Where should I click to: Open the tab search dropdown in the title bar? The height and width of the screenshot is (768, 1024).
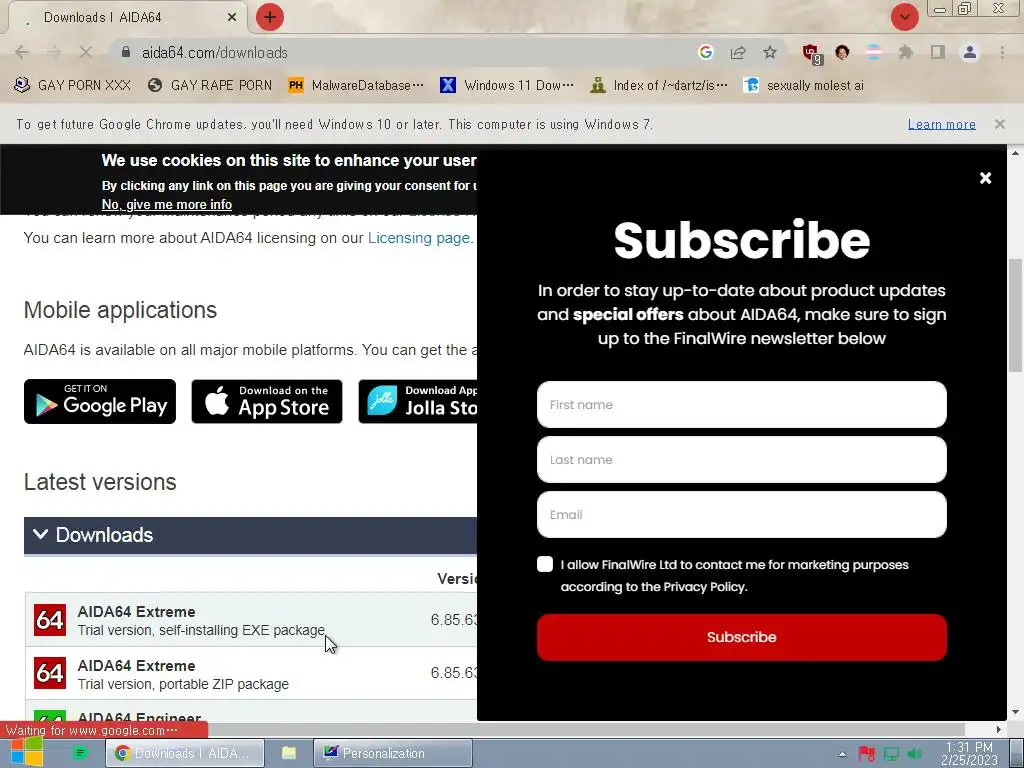(904, 17)
